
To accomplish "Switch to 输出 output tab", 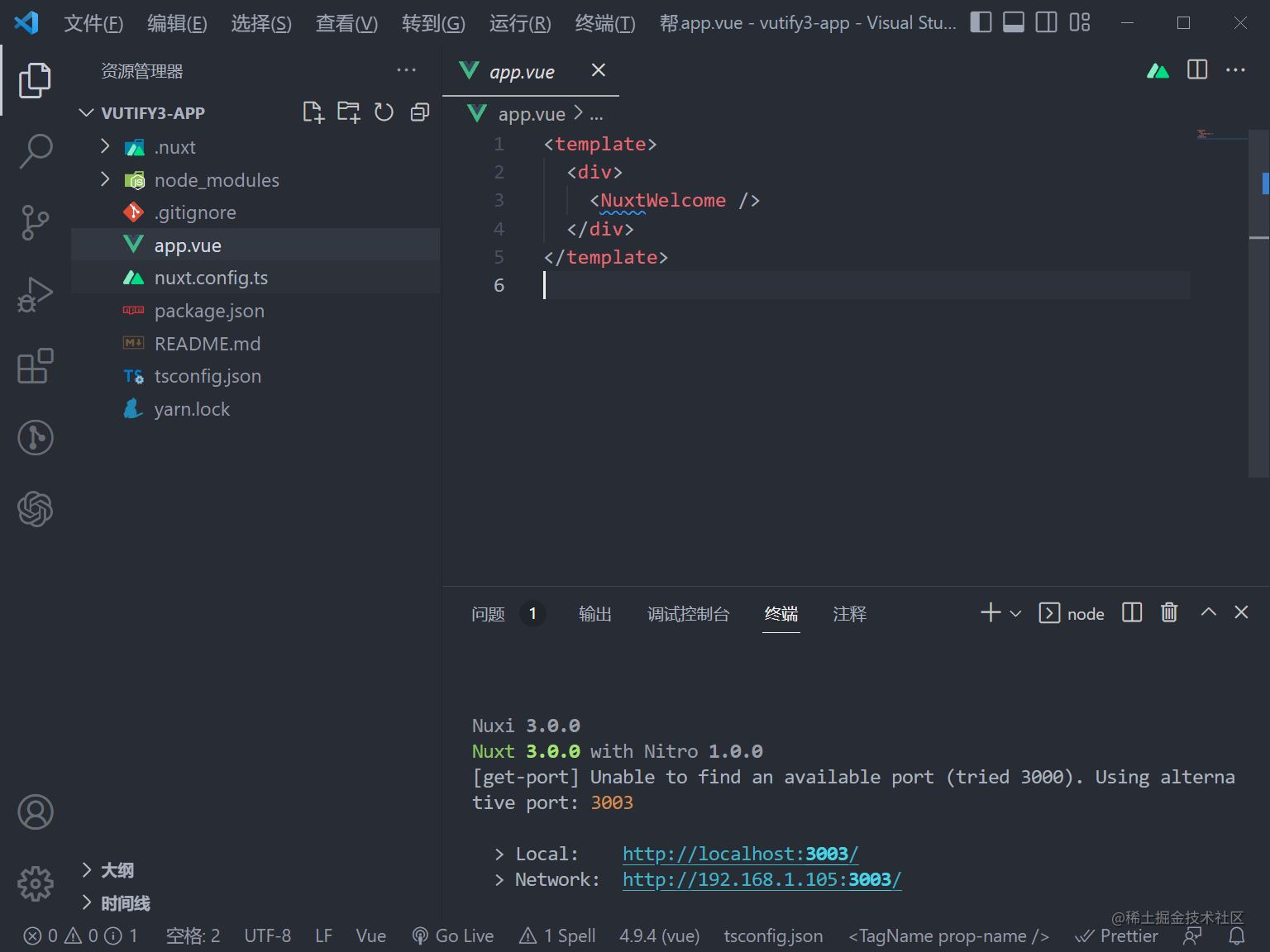I will tap(595, 614).
